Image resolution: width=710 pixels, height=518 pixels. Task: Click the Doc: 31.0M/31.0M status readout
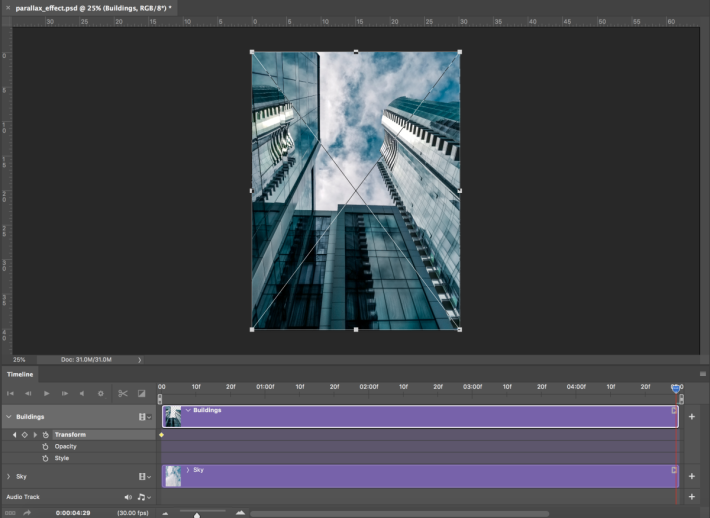point(86,360)
